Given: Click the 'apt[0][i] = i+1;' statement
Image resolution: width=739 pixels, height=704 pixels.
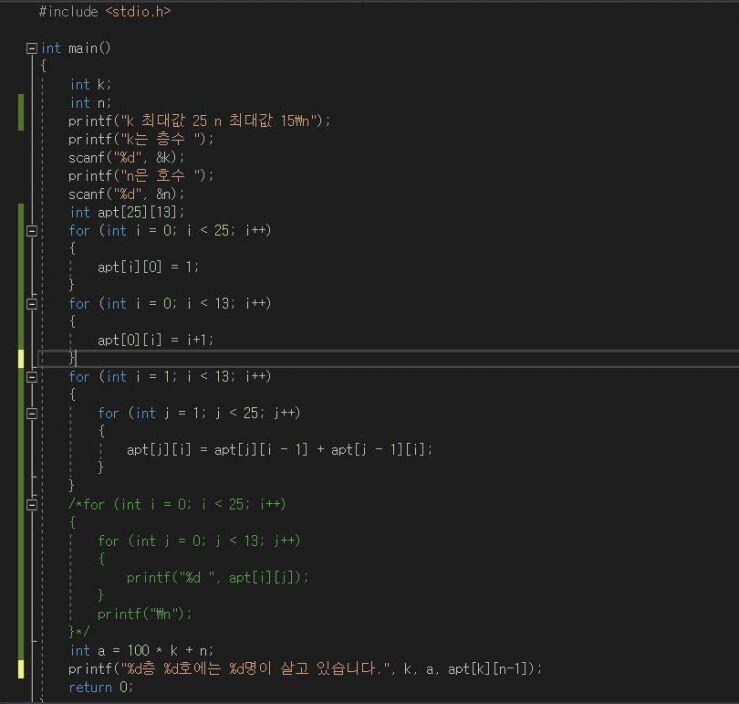Looking at the screenshot, I should click(156, 340).
